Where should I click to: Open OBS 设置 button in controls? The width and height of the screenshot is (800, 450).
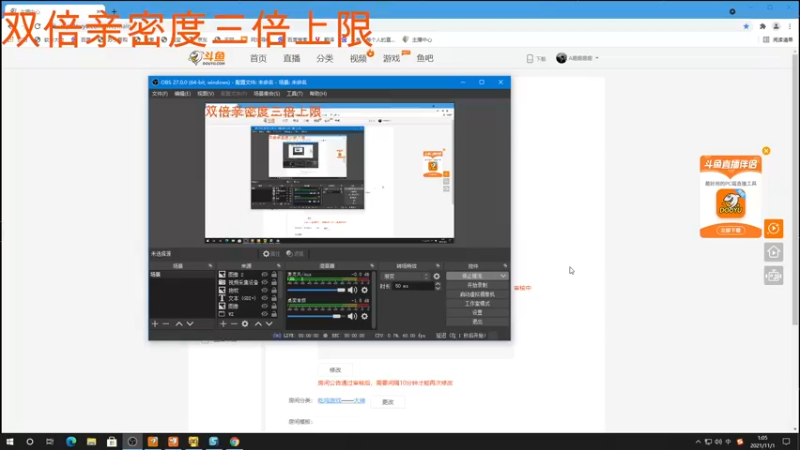477,312
